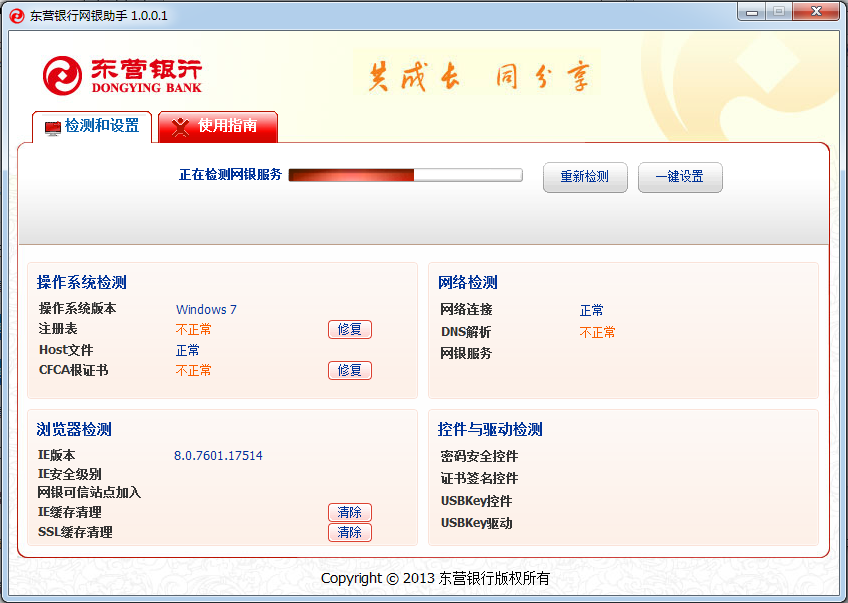Click the USBKey控件 label
The height and width of the screenshot is (603, 848).
point(476,501)
